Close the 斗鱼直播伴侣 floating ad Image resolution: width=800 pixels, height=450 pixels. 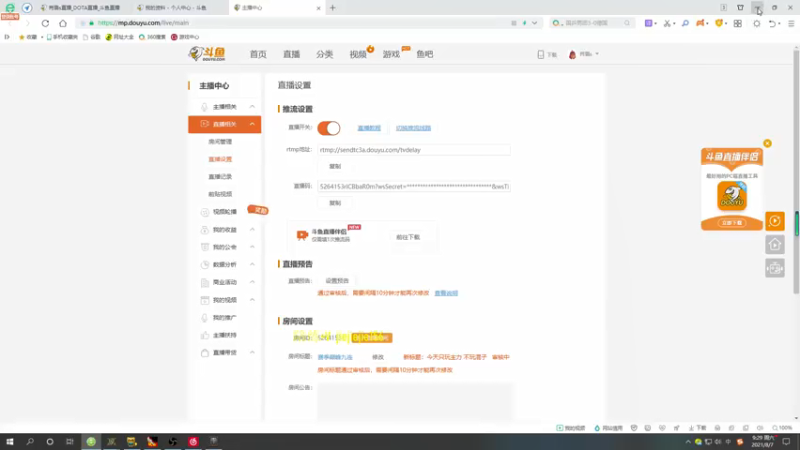tap(767, 143)
